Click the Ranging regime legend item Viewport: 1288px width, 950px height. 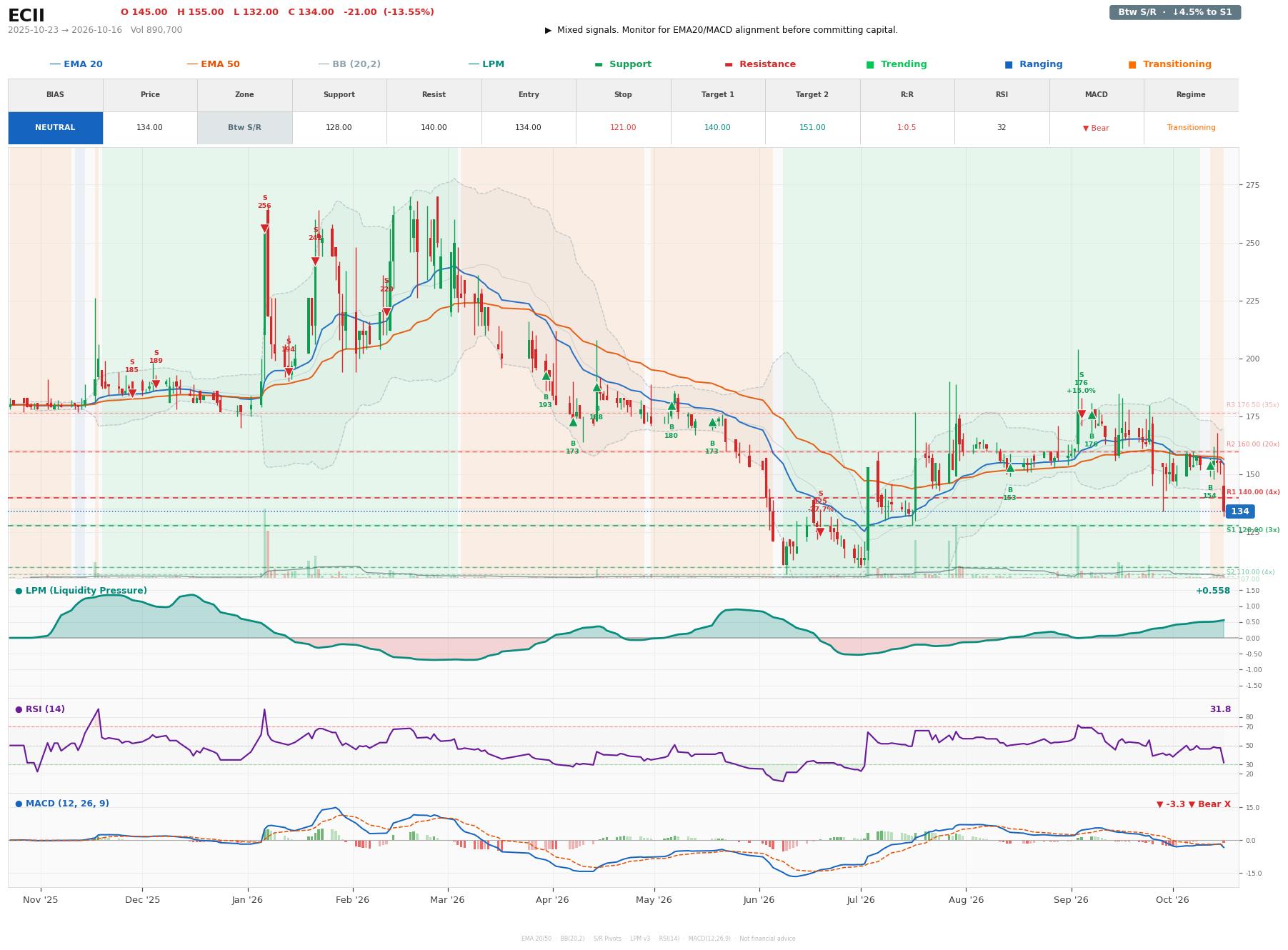1033,64
